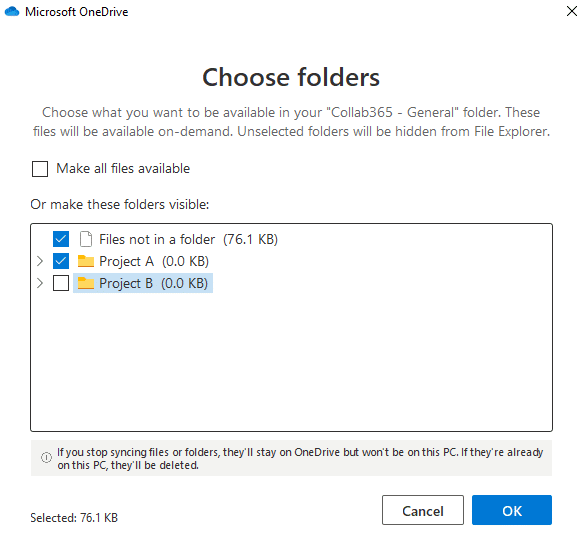Click the Project A folder icon
Screen dimensions: 588x538
[86, 261]
